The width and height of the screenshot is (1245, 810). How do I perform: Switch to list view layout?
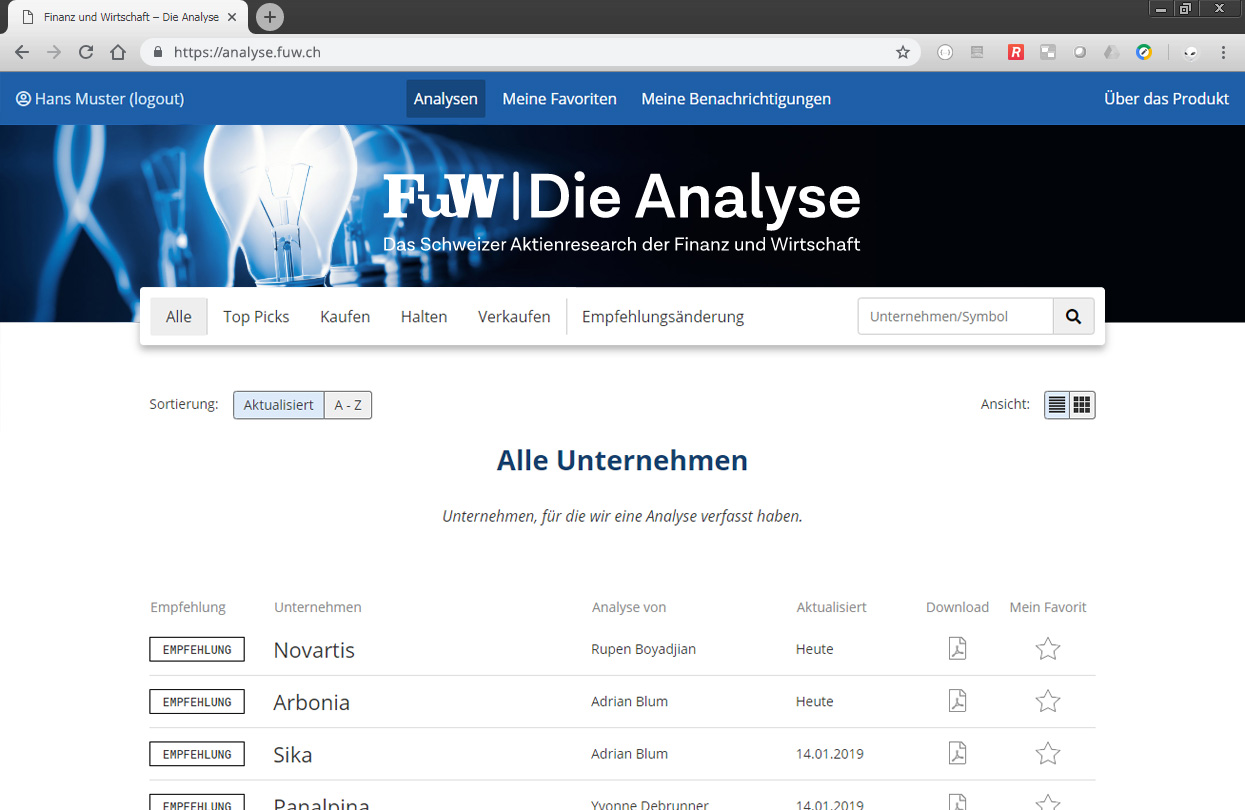point(1057,405)
